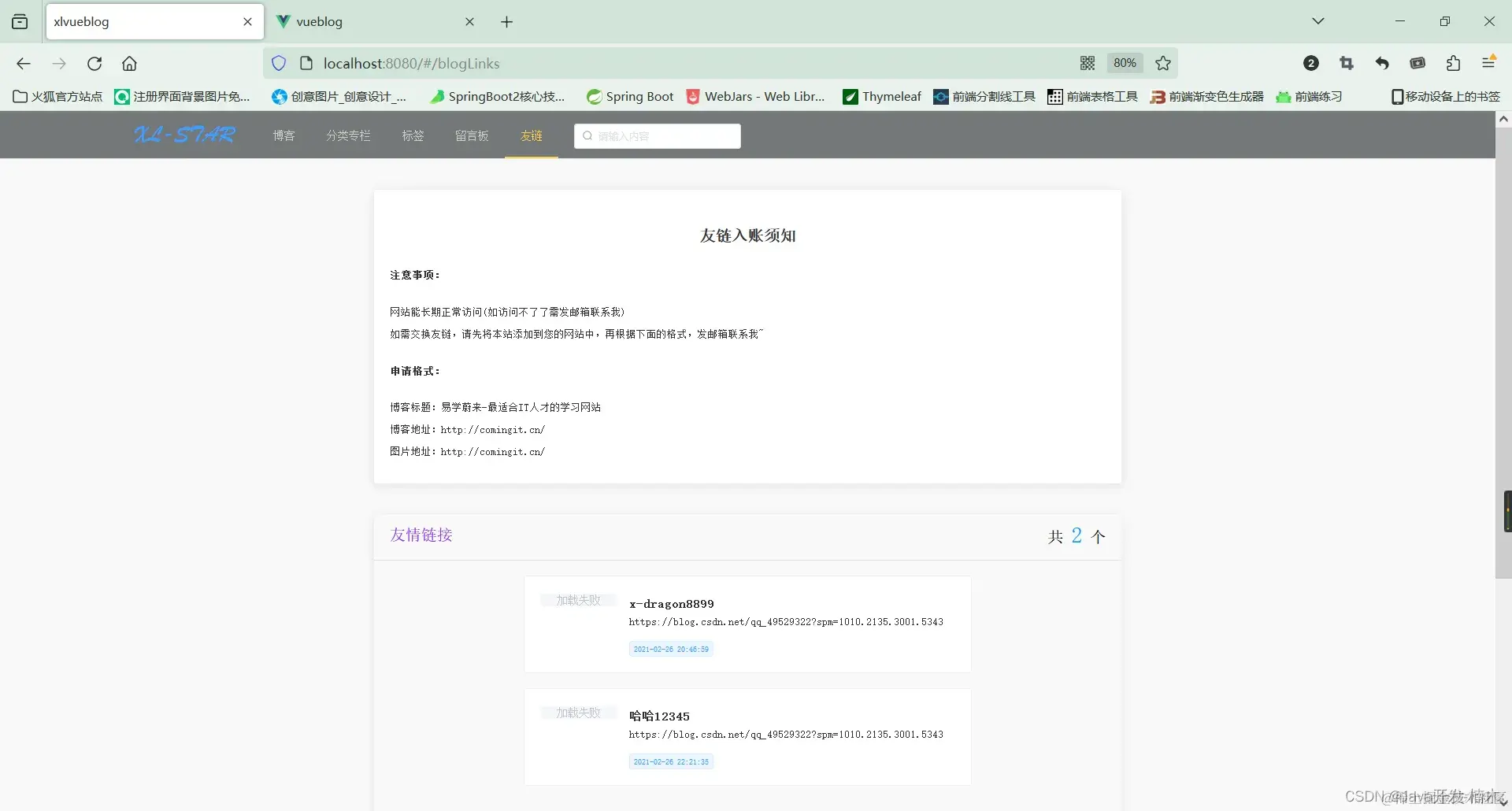Click the 图片地址 http://comingit.cn/ line

pos(467,452)
